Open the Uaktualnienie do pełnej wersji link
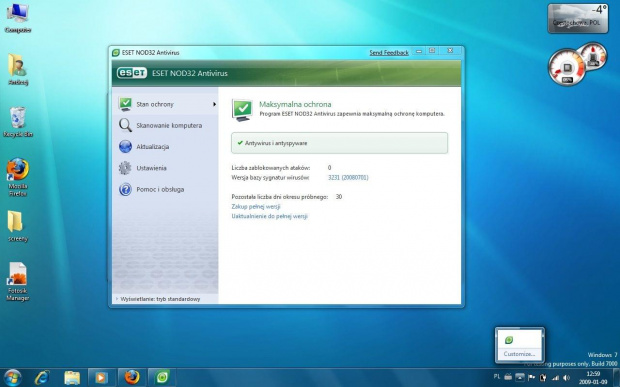The width and height of the screenshot is (620, 387). tap(269, 216)
